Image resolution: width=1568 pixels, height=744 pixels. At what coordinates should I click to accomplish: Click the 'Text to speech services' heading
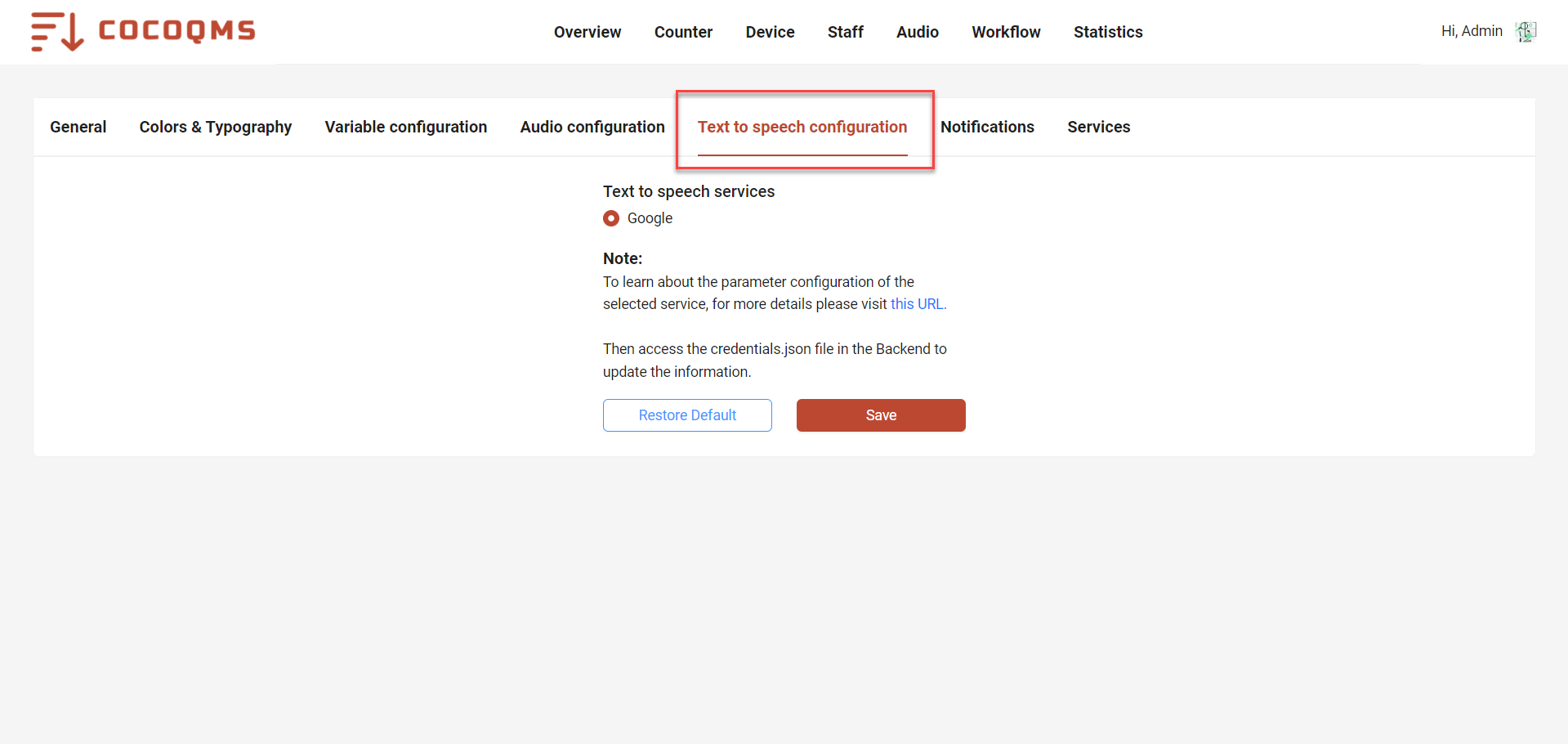(x=689, y=191)
